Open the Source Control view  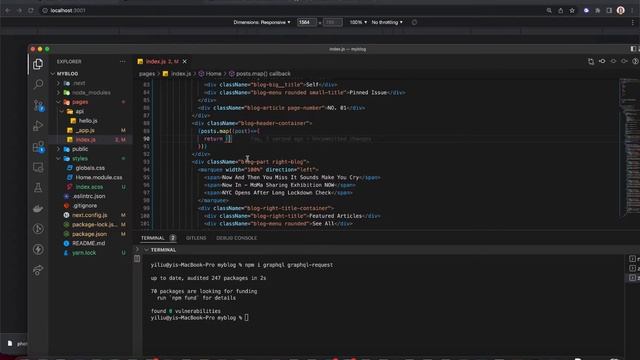38,105
